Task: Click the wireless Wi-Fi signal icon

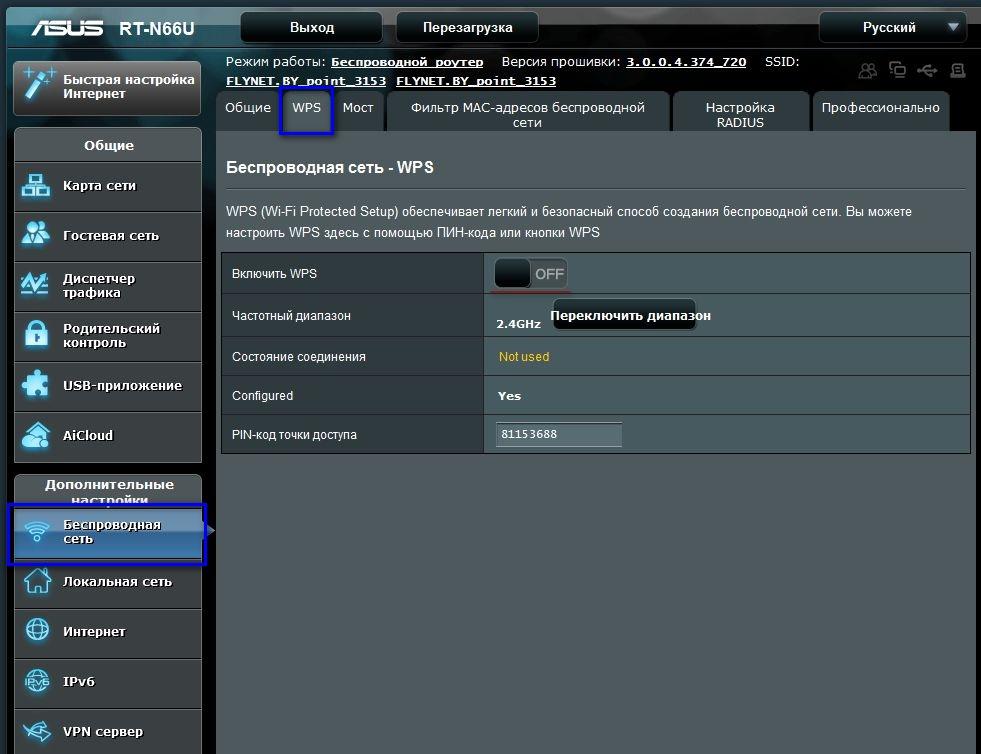Action: click(x=37, y=531)
